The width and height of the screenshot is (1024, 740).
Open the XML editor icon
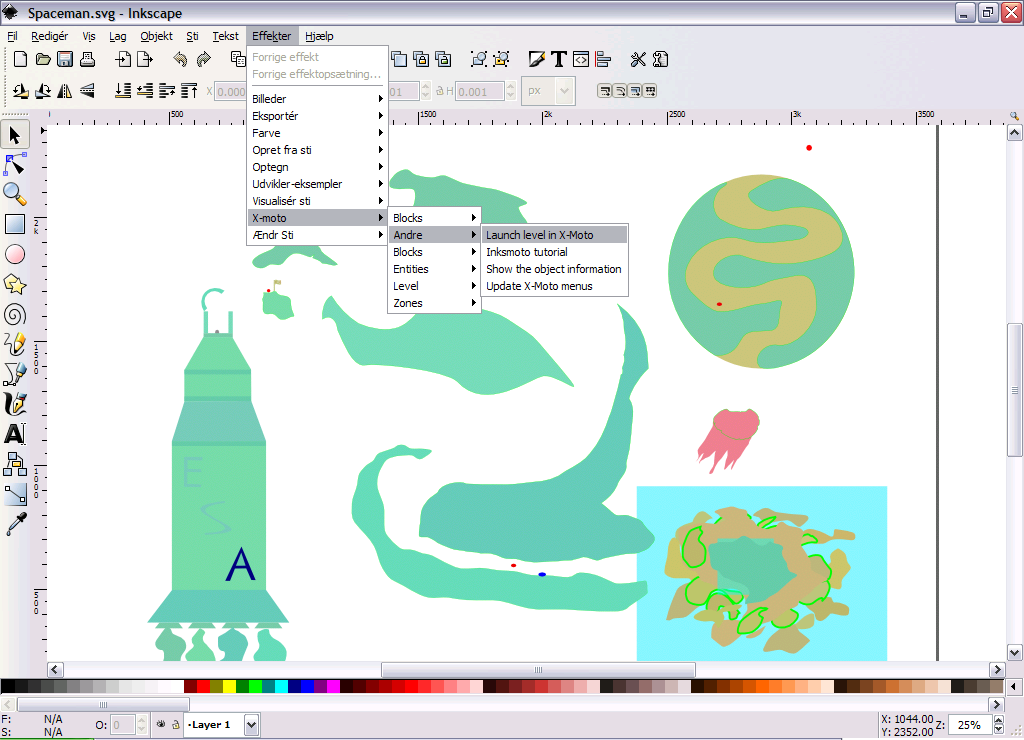(580, 59)
